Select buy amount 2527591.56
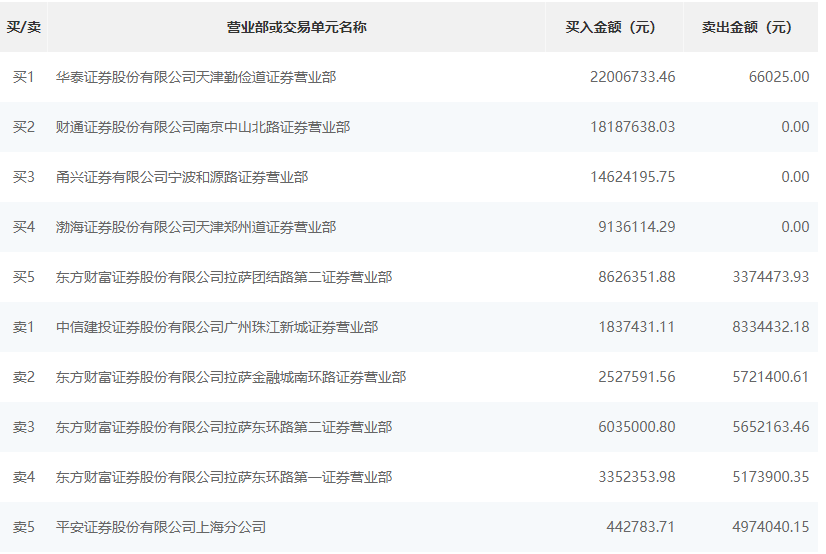The width and height of the screenshot is (826, 554). 636,377
